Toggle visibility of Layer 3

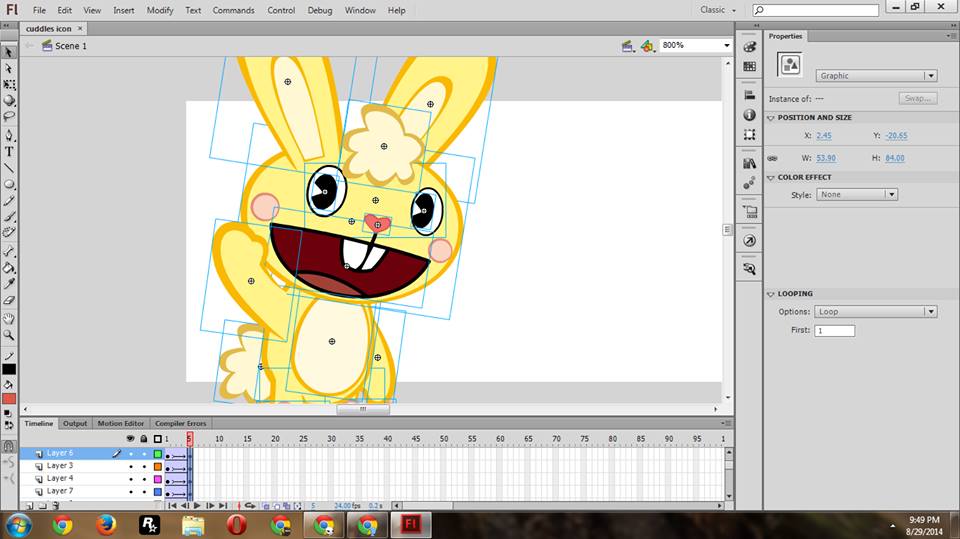[131, 466]
